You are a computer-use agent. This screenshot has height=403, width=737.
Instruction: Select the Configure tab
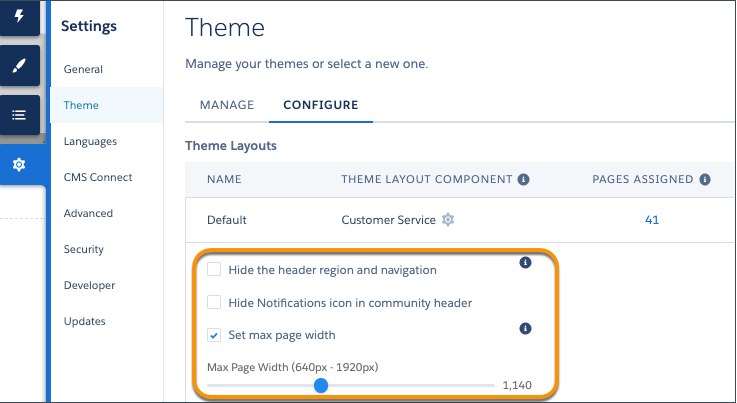pos(320,105)
